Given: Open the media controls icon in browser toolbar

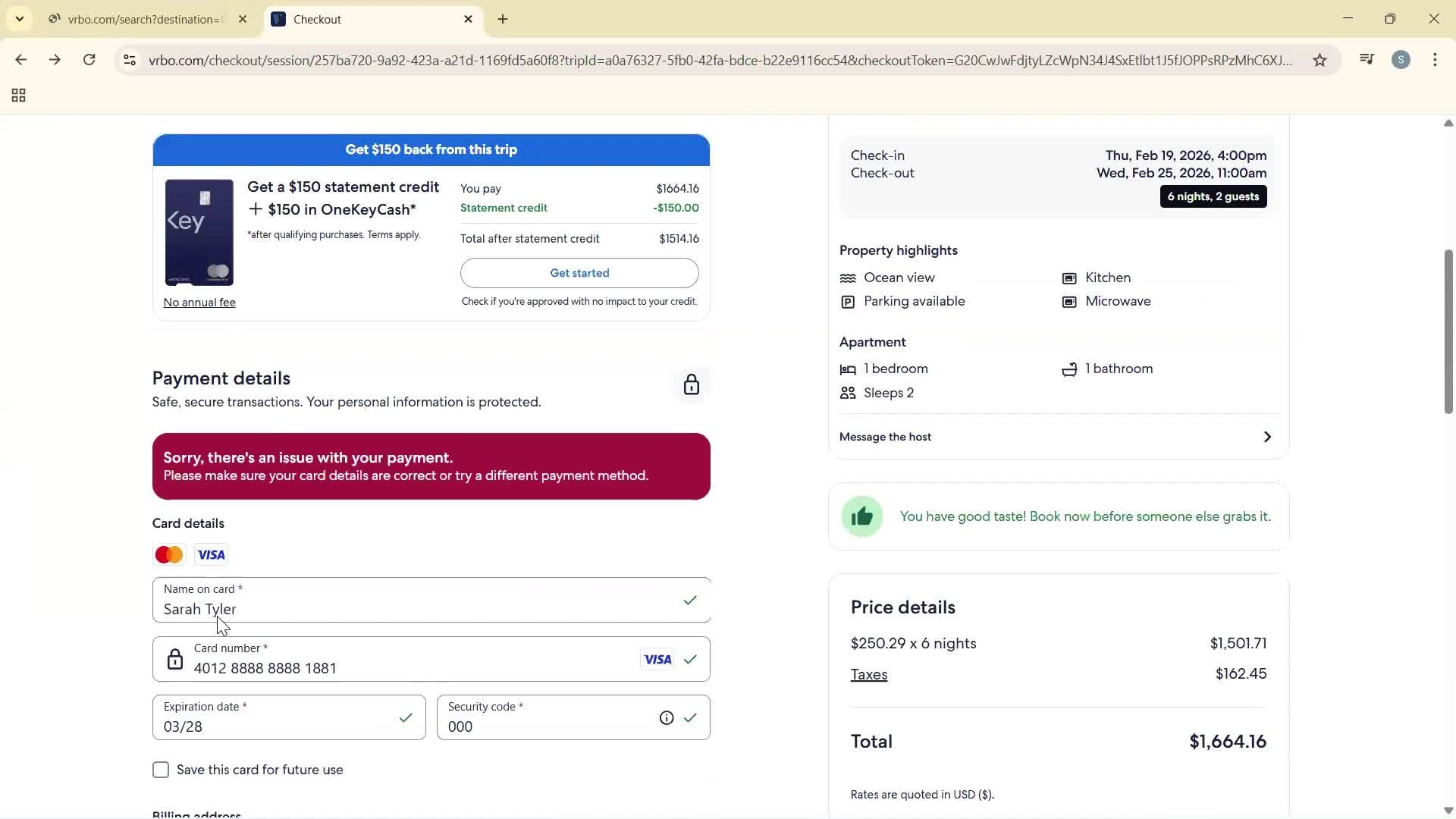Looking at the screenshot, I should pyautogui.click(x=1367, y=60).
